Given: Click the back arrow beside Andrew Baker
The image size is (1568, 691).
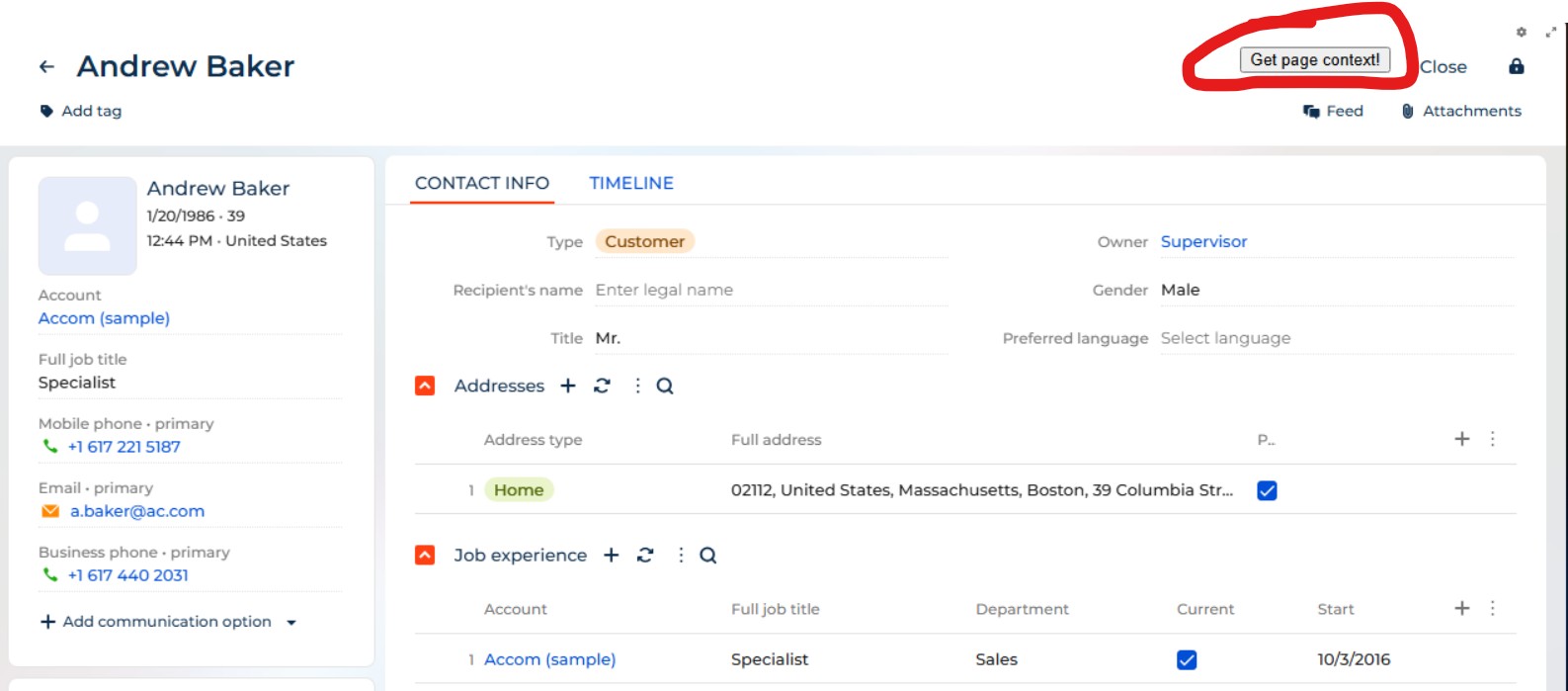Looking at the screenshot, I should [x=46, y=67].
